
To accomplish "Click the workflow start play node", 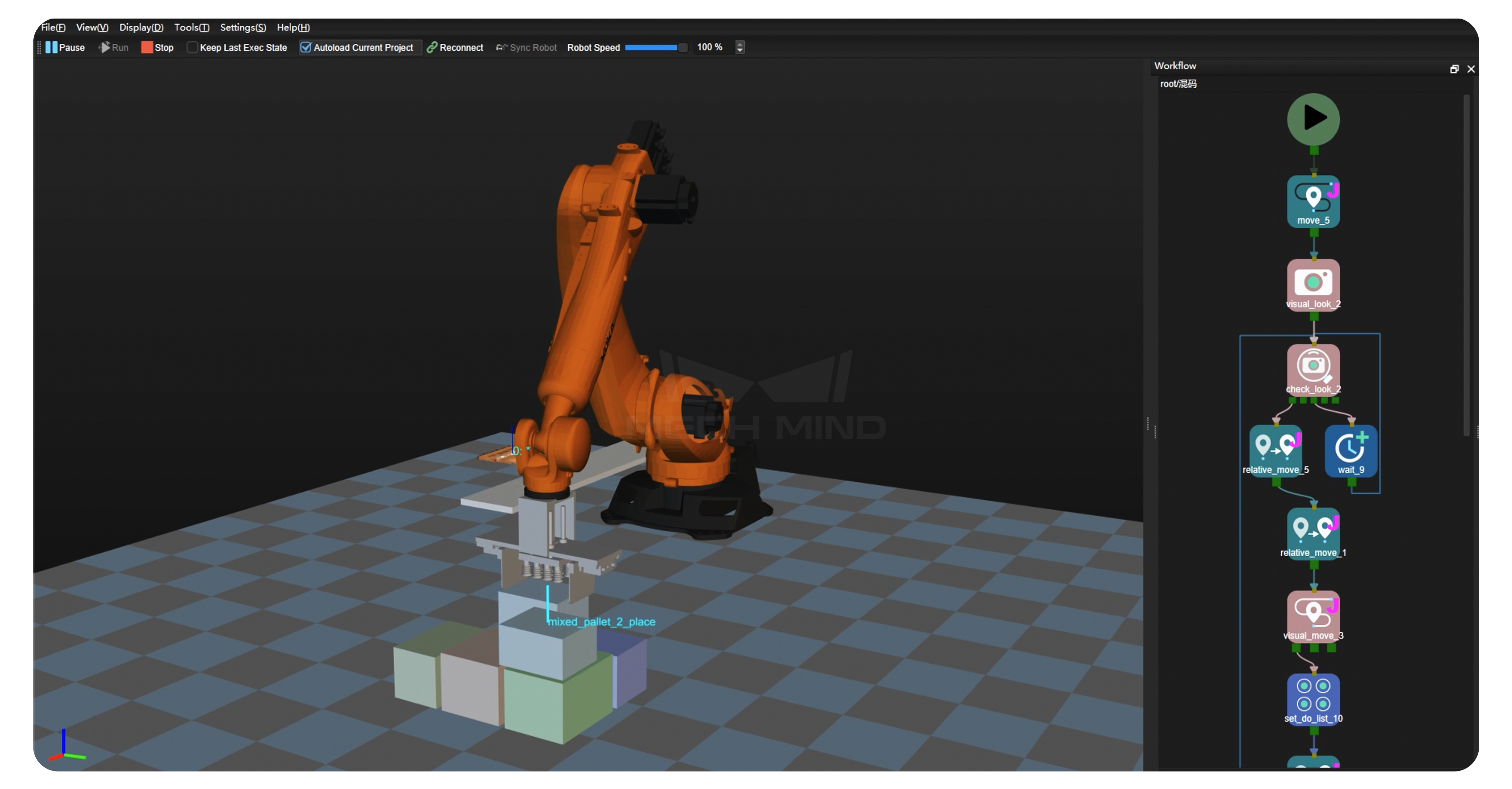I will pyautogui.click(x=1313, y=118).
